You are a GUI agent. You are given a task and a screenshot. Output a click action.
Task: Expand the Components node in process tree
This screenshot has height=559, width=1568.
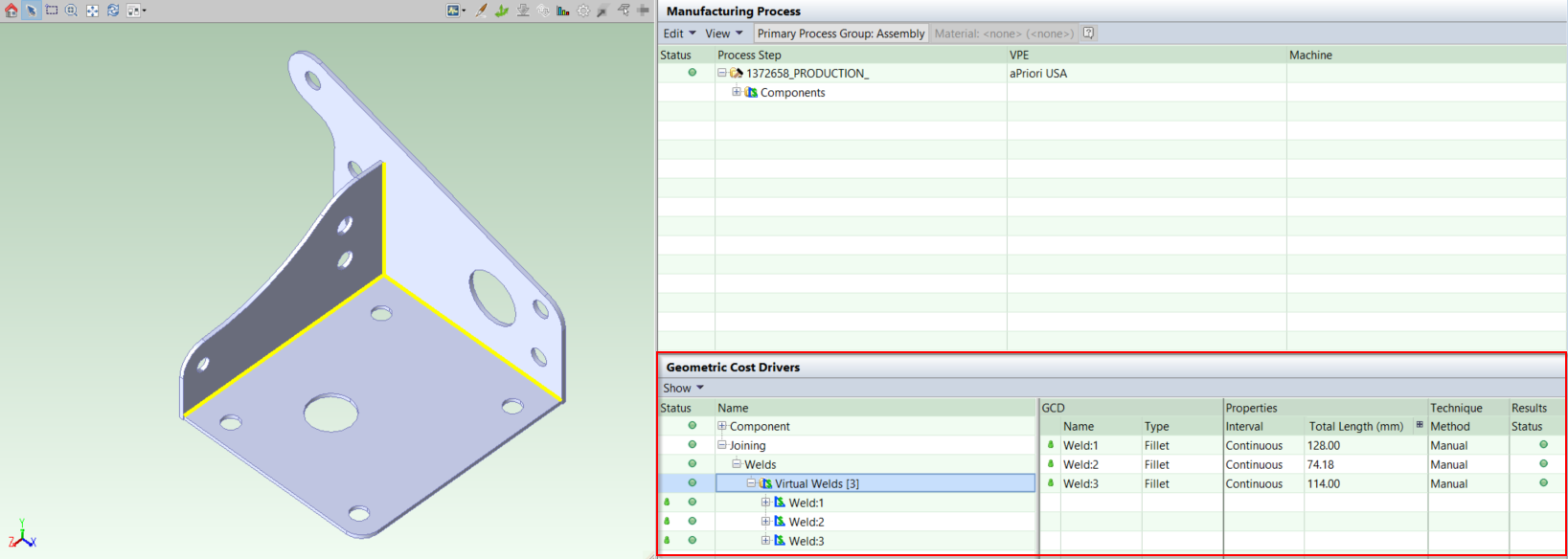click(736, 92)
